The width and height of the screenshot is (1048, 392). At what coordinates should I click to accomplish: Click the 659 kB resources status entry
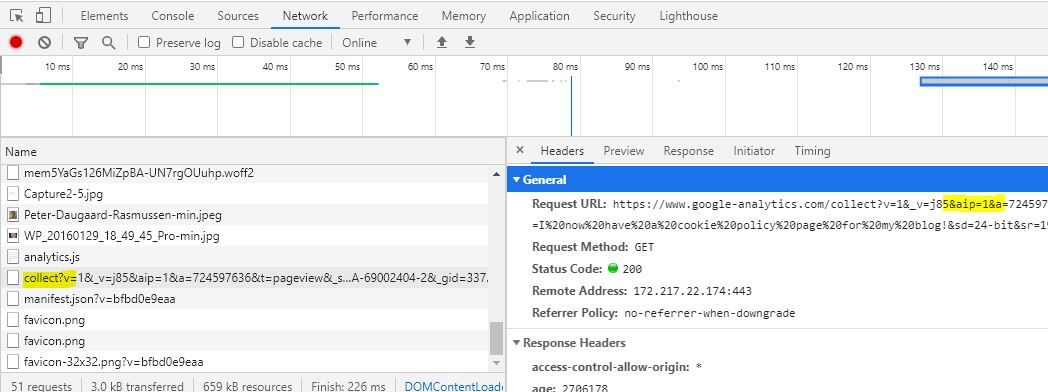click(247, 386)
